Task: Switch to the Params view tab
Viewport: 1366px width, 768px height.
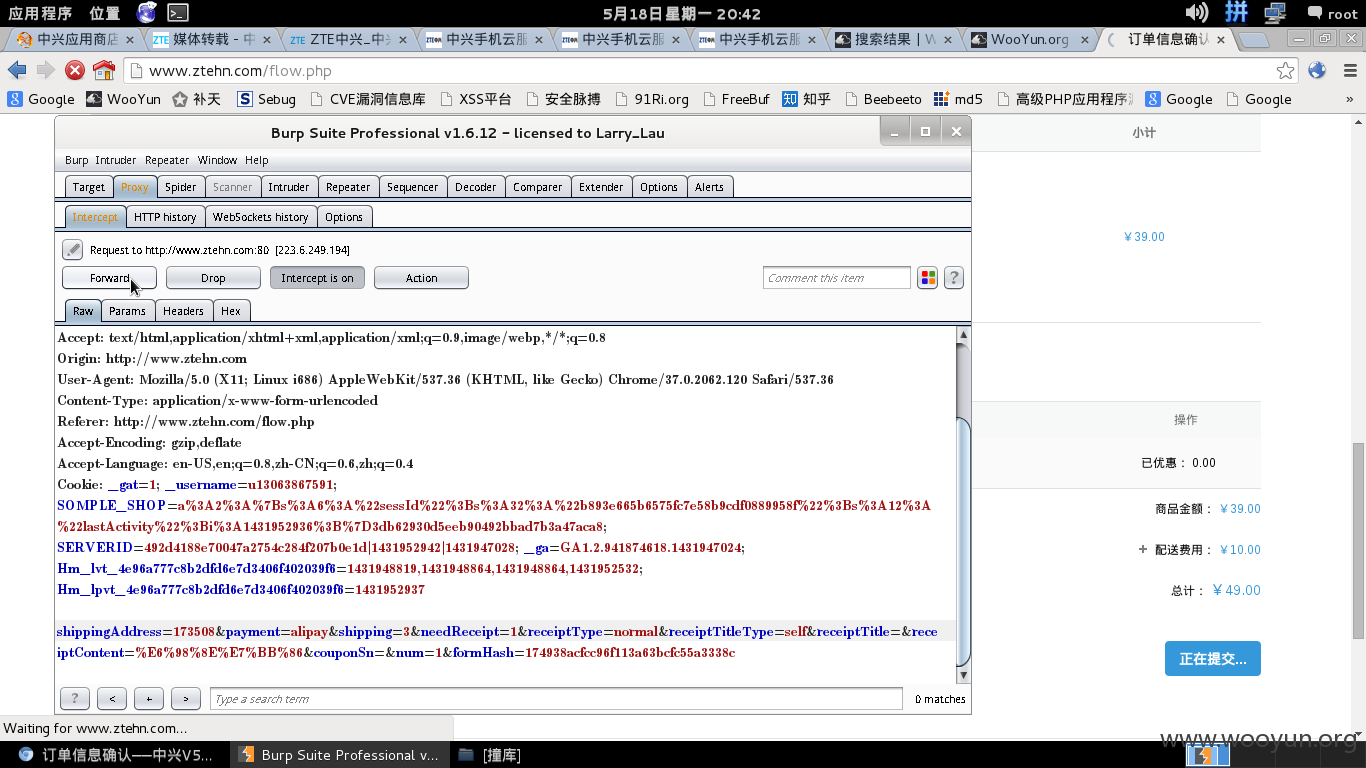Action: pyautogui.click(x=127, y=311)
